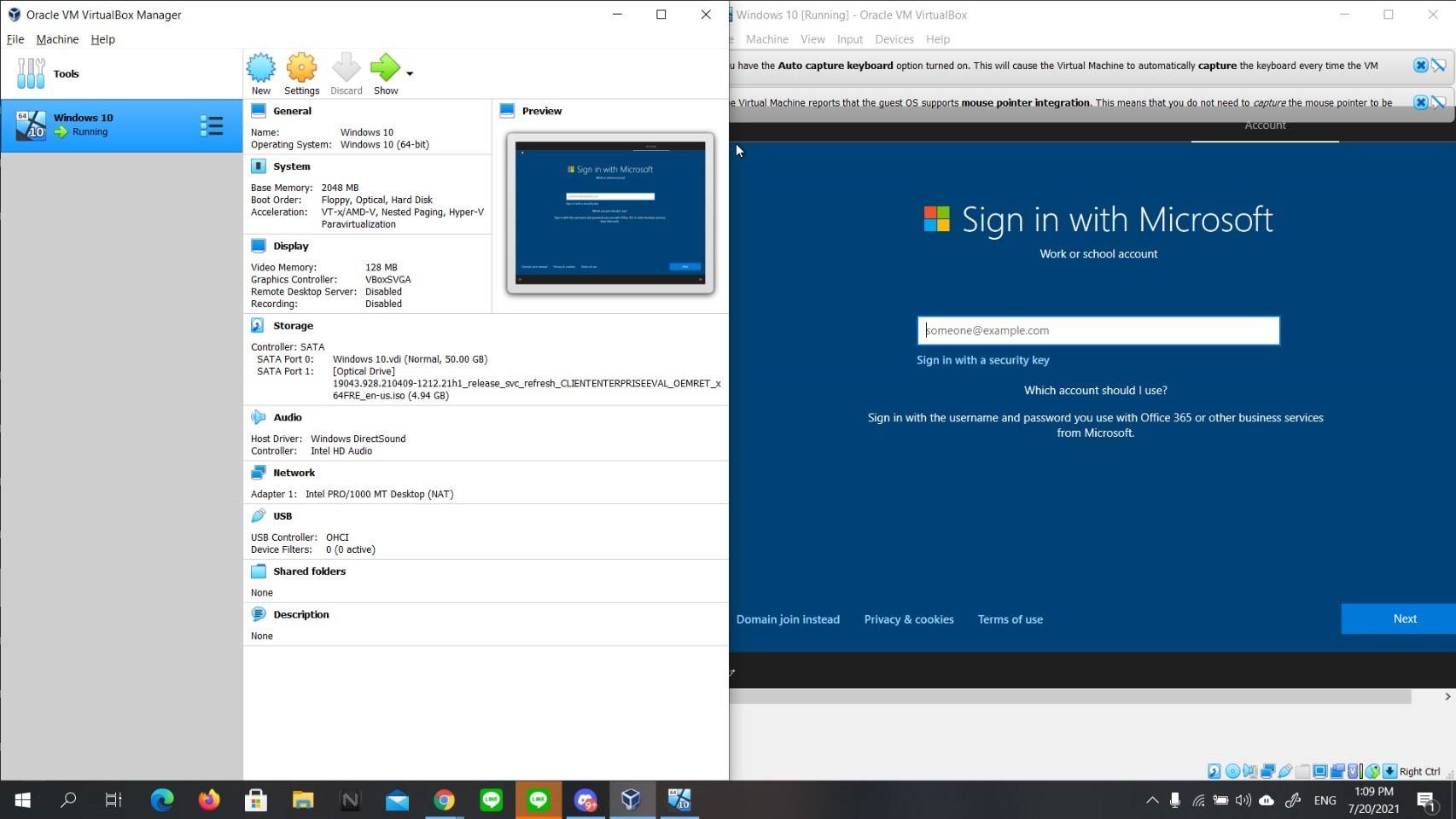Open the Tools entry in the Manager sidebar
Viewport: 1456px width, 819px height.
pyautogui.click(x=121, y=73)
